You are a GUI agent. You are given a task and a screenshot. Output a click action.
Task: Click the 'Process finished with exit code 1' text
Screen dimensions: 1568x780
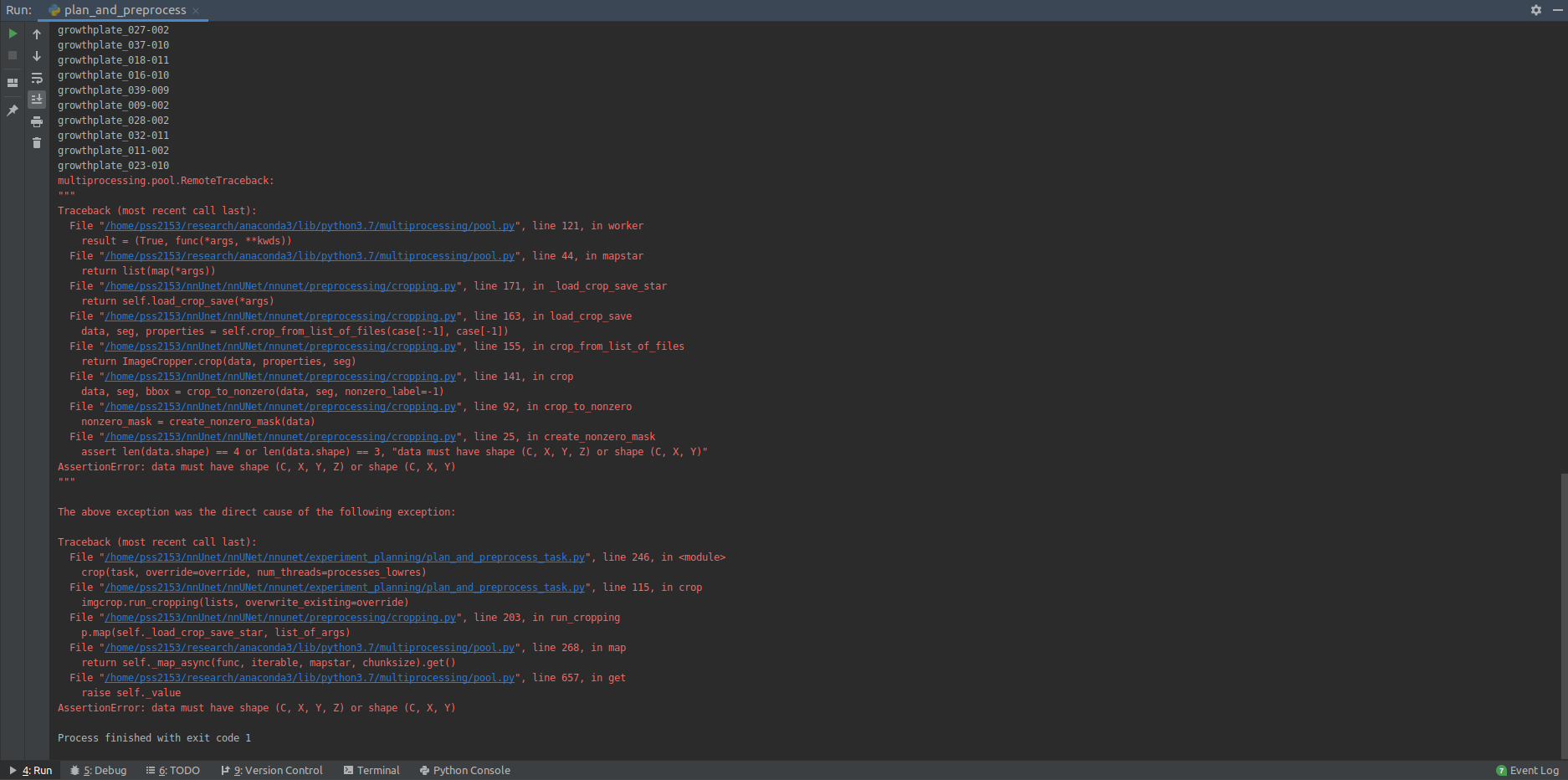[154, 738]
